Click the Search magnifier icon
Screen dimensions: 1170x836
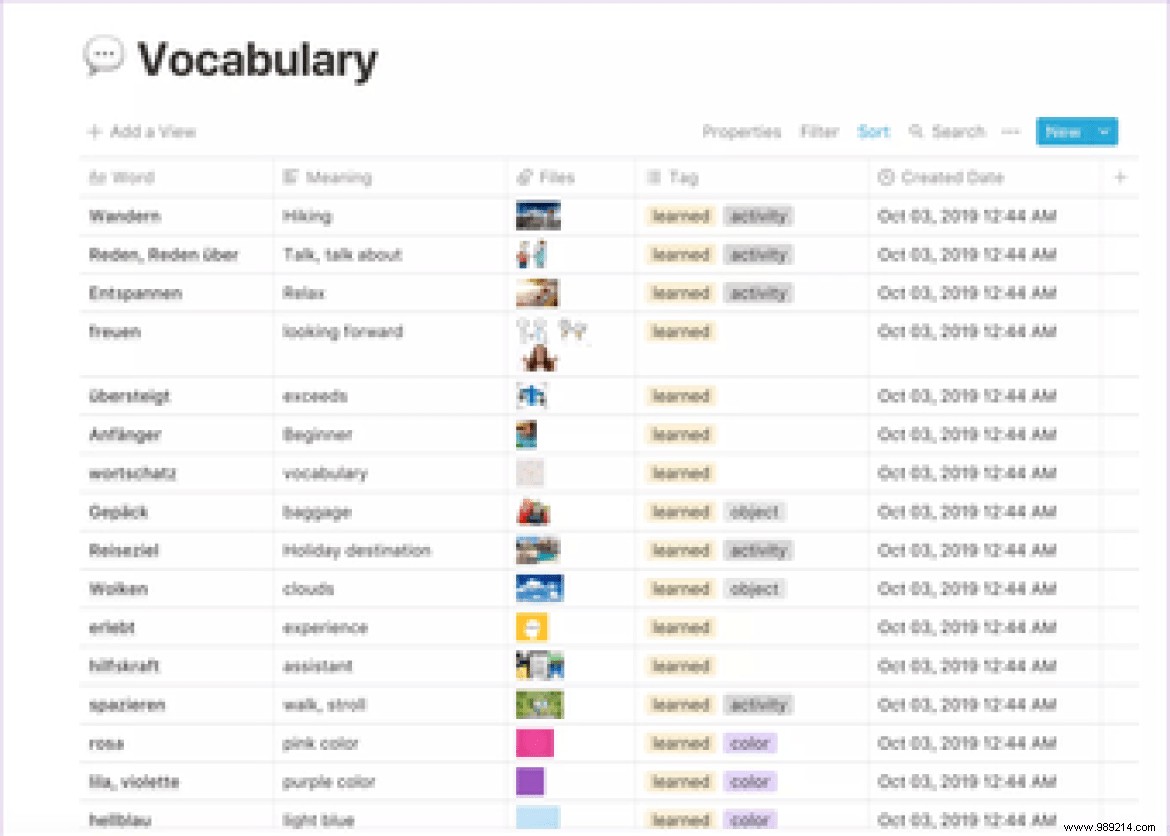[916, 132]
